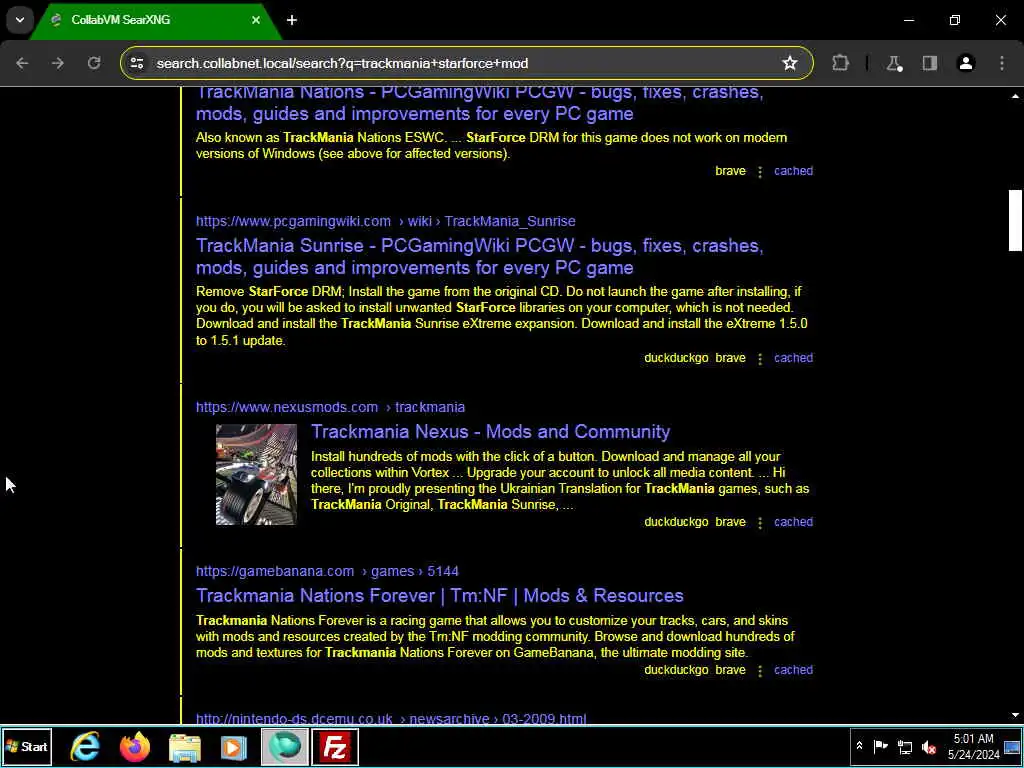Viewport: 1024px width, 768px height.
Task: Bookmark this page with the star
Action: pyautogui.click(x=790, y=63)
